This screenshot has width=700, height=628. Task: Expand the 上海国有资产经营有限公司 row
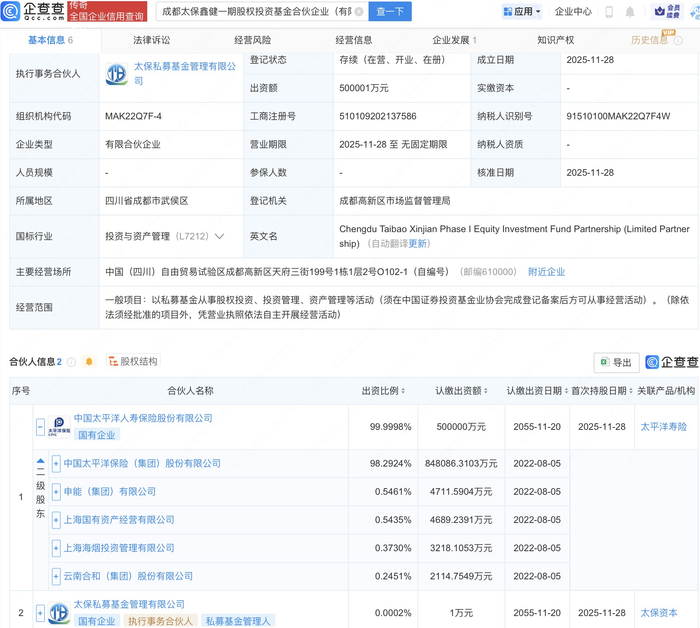coord(56,520)
